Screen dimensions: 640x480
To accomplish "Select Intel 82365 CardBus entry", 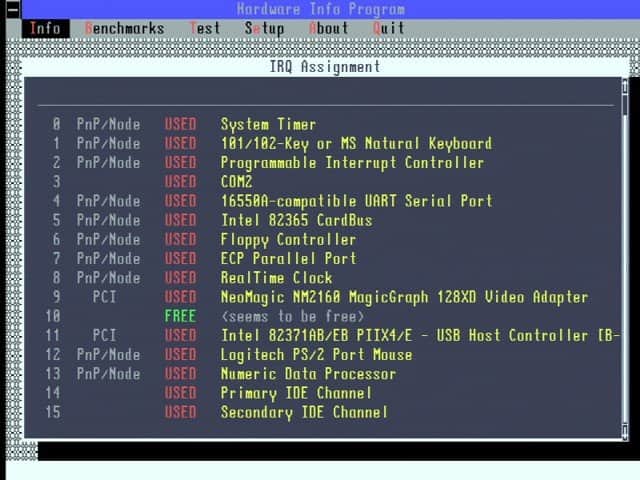I will coord(296,220).
